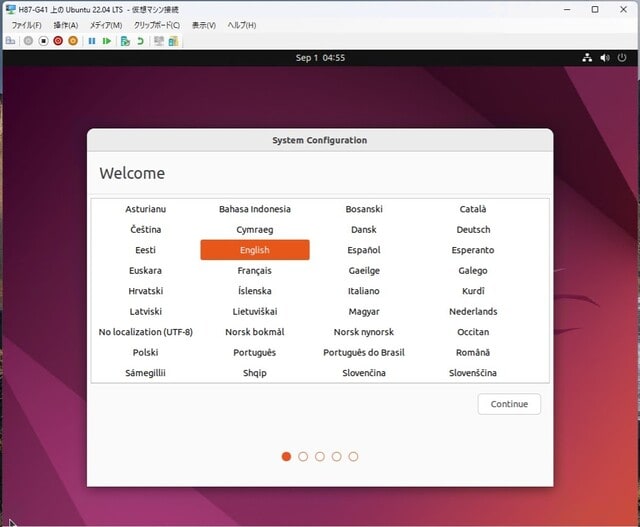Create a checkpoint with toolbar icon
The image size is (640, 527).
[x=125, y=41]
